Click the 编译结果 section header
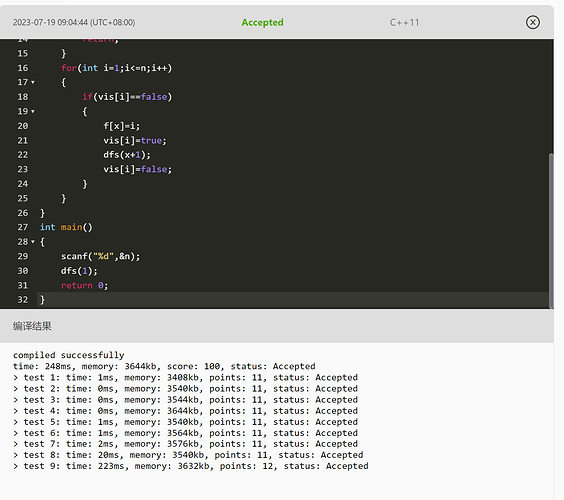Image resolution: width=564 pixels, height=500 pixels. (32, 326)
